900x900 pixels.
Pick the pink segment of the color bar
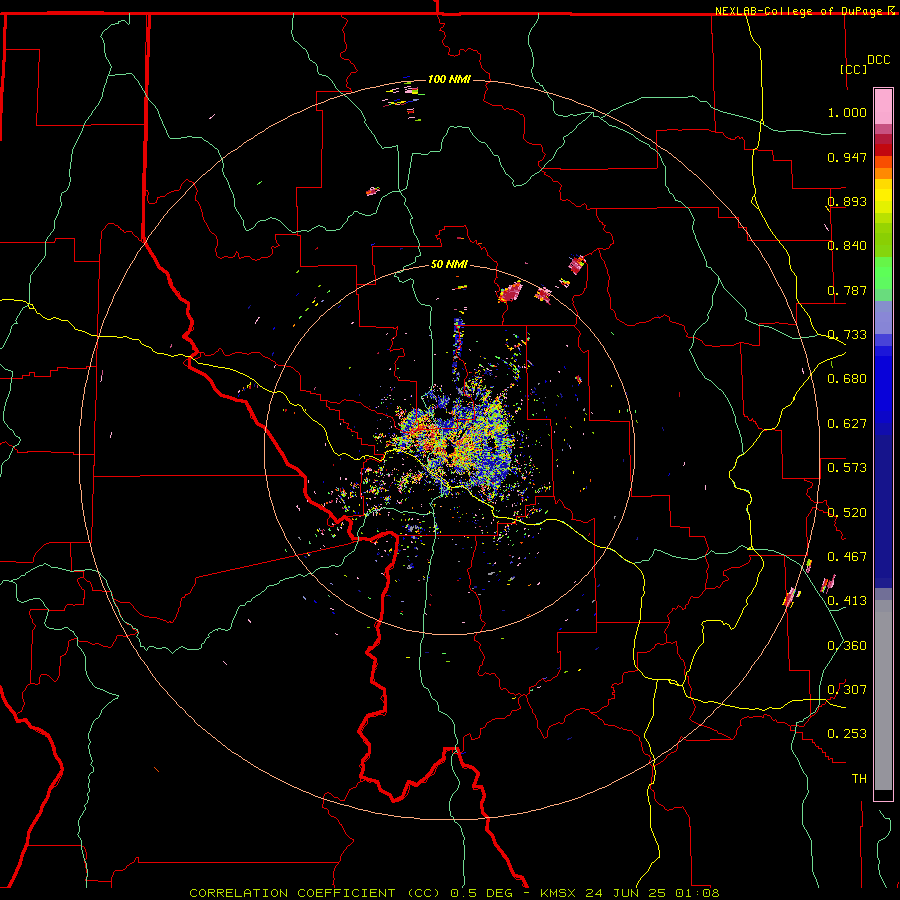click(x=883, y=106)
